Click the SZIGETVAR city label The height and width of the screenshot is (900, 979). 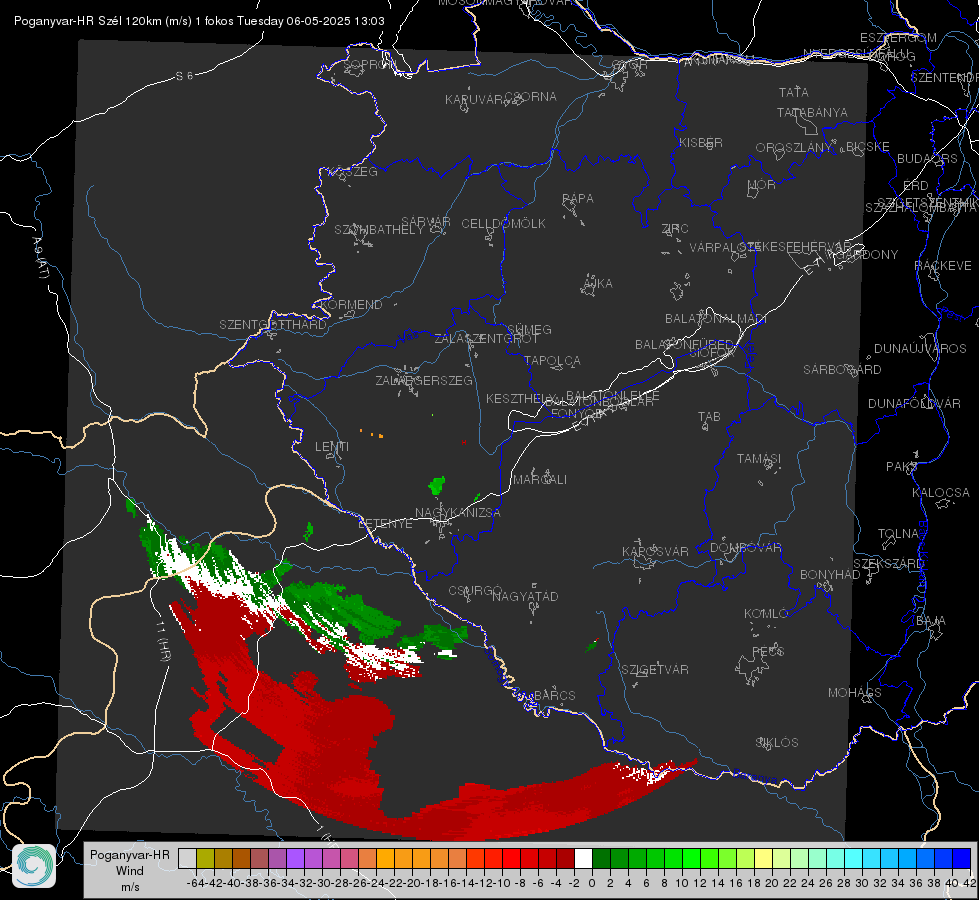[x=655, y=670]
